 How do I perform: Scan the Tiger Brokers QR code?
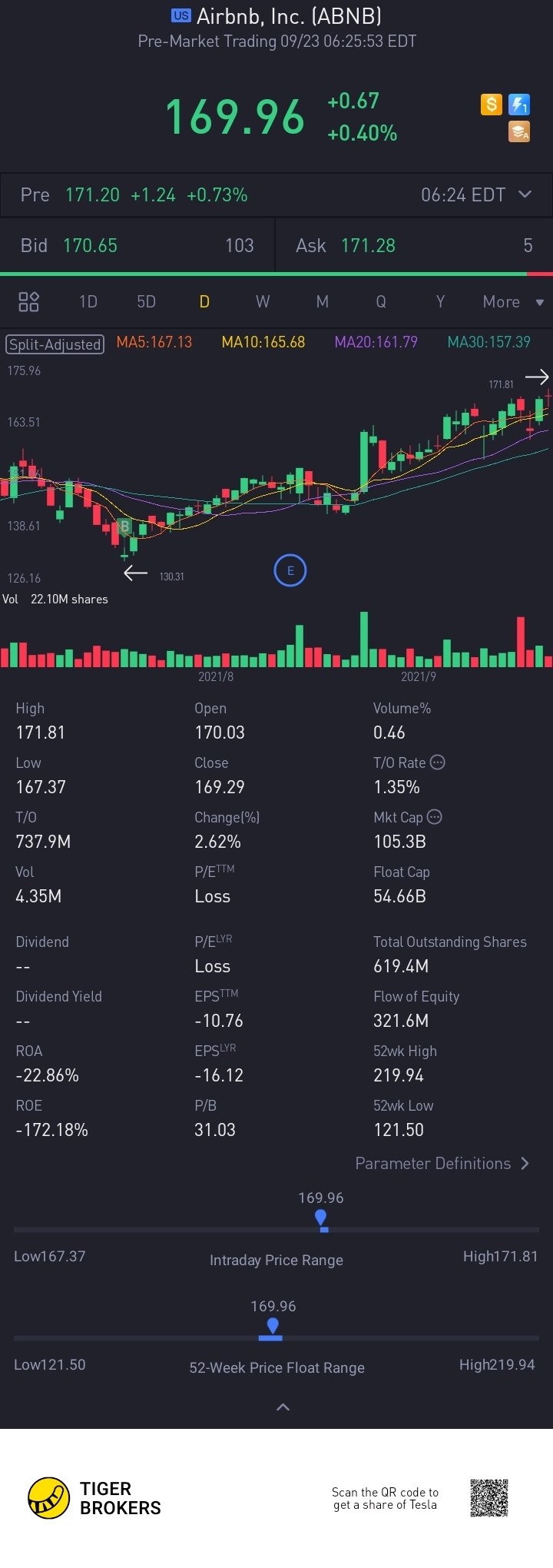[489, 1498]
